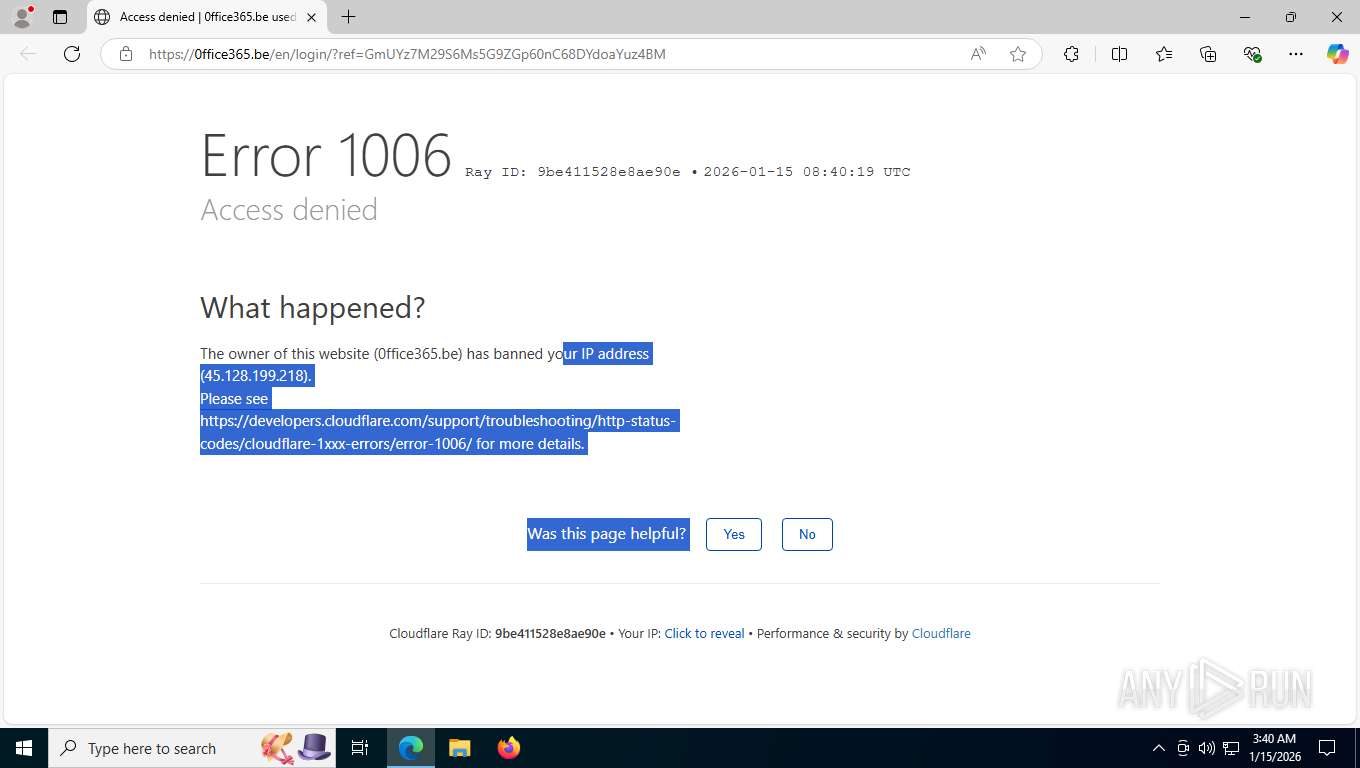
Task: Open the Copilot sidebar icon
Action: (x=1337, y=54)
